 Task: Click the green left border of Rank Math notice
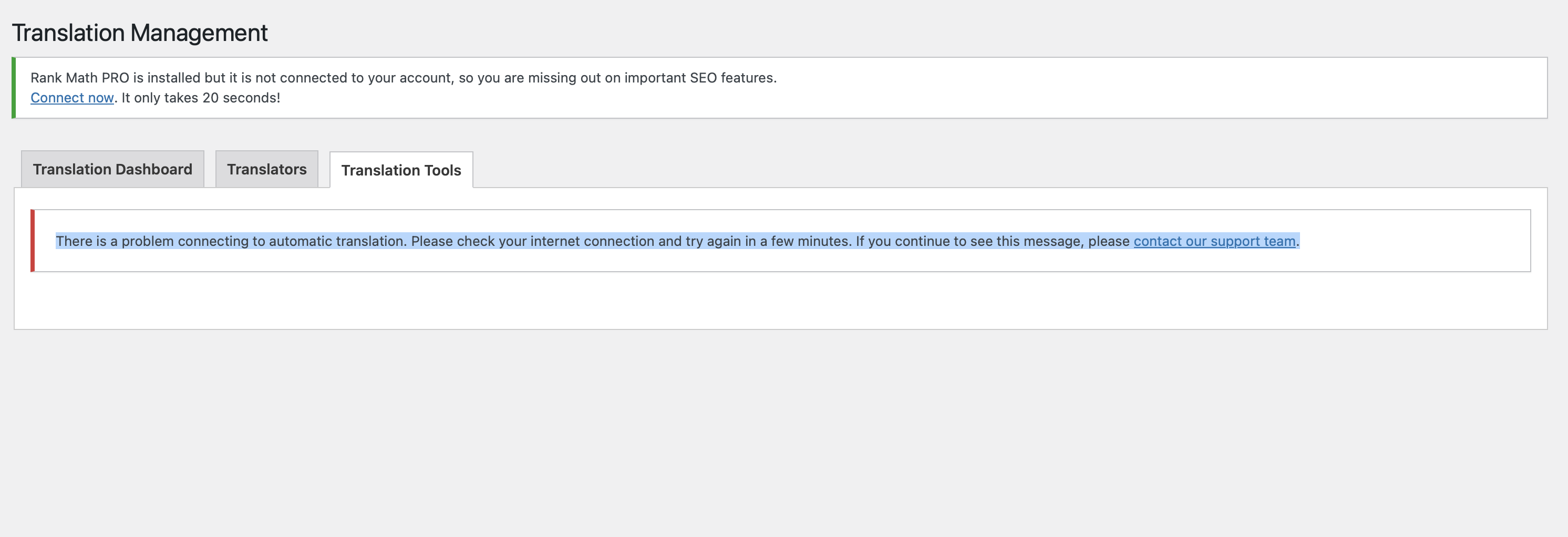click(x=13, y=88)
